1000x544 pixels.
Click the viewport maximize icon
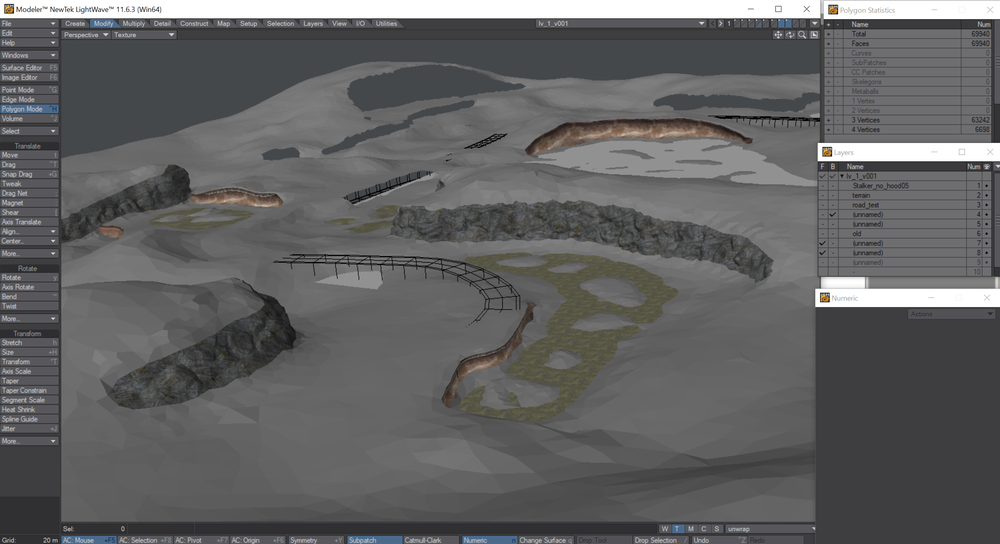pos(813,35)
